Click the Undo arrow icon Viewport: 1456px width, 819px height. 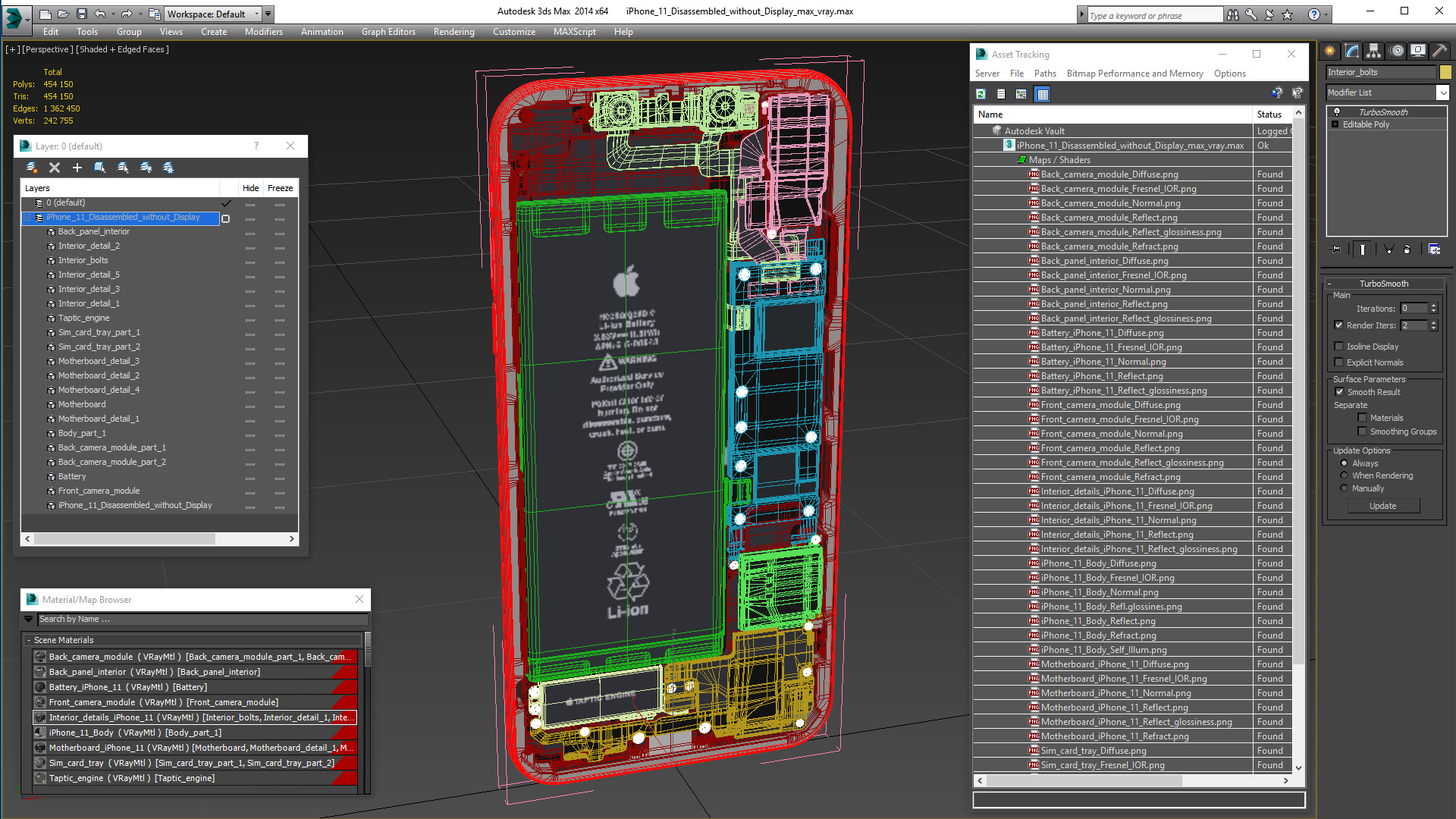[x=99, y=14]
